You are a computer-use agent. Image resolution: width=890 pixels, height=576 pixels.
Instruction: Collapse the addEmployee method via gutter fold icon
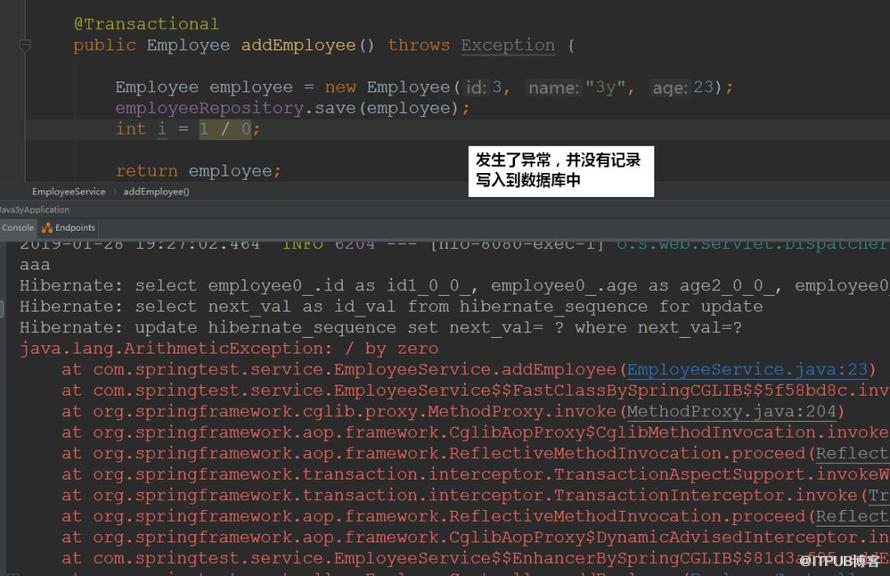click(25, 45)
